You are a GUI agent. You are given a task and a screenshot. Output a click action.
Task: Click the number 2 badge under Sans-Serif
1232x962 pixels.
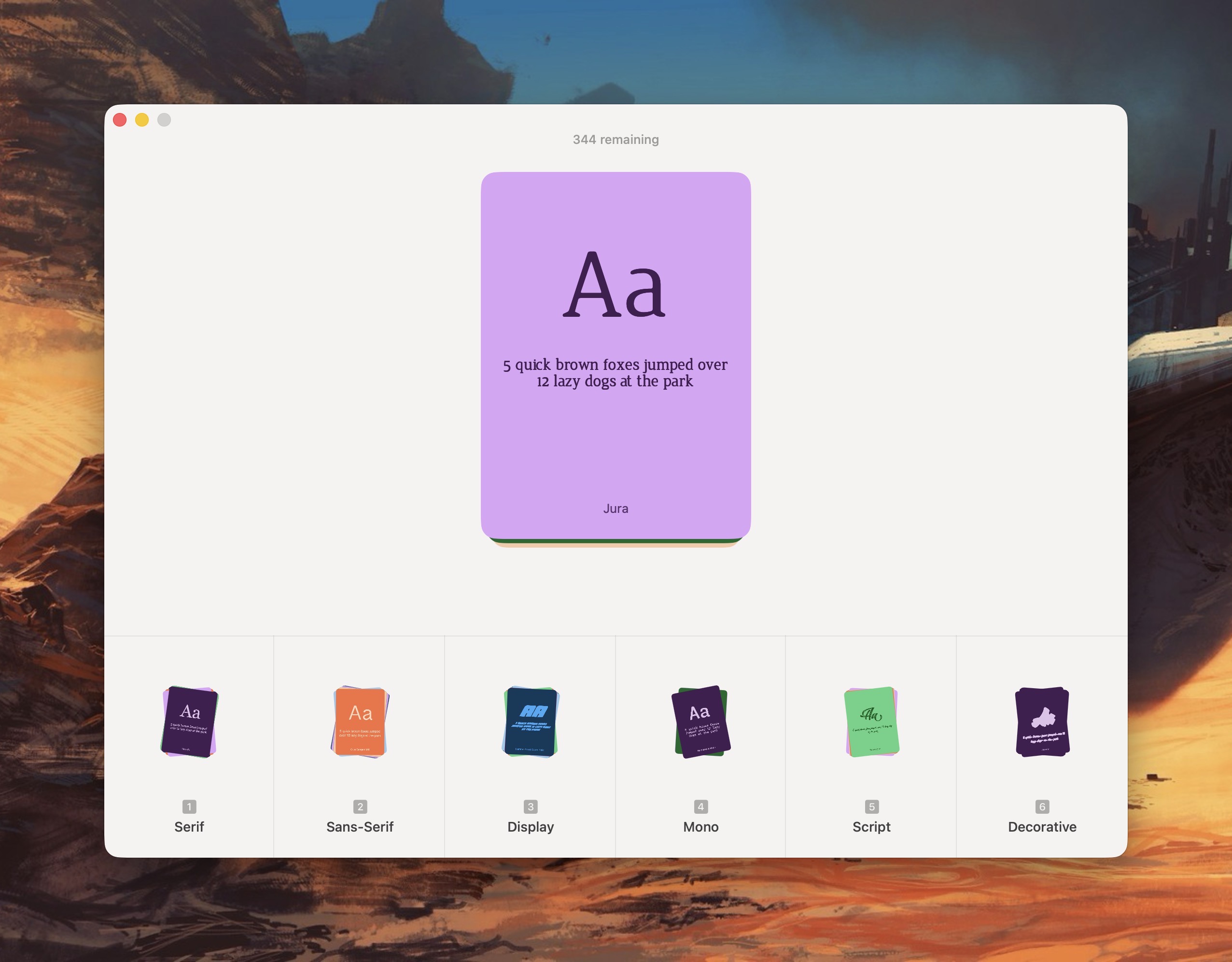359,807
